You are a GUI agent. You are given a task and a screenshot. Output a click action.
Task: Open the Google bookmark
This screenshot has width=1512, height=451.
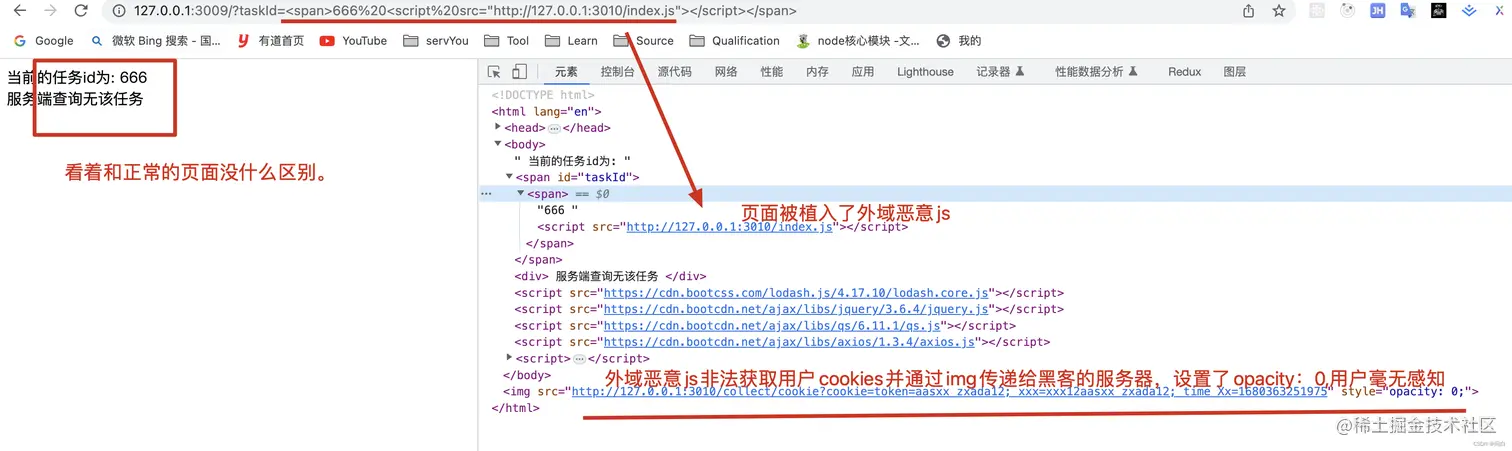(44, 41)
